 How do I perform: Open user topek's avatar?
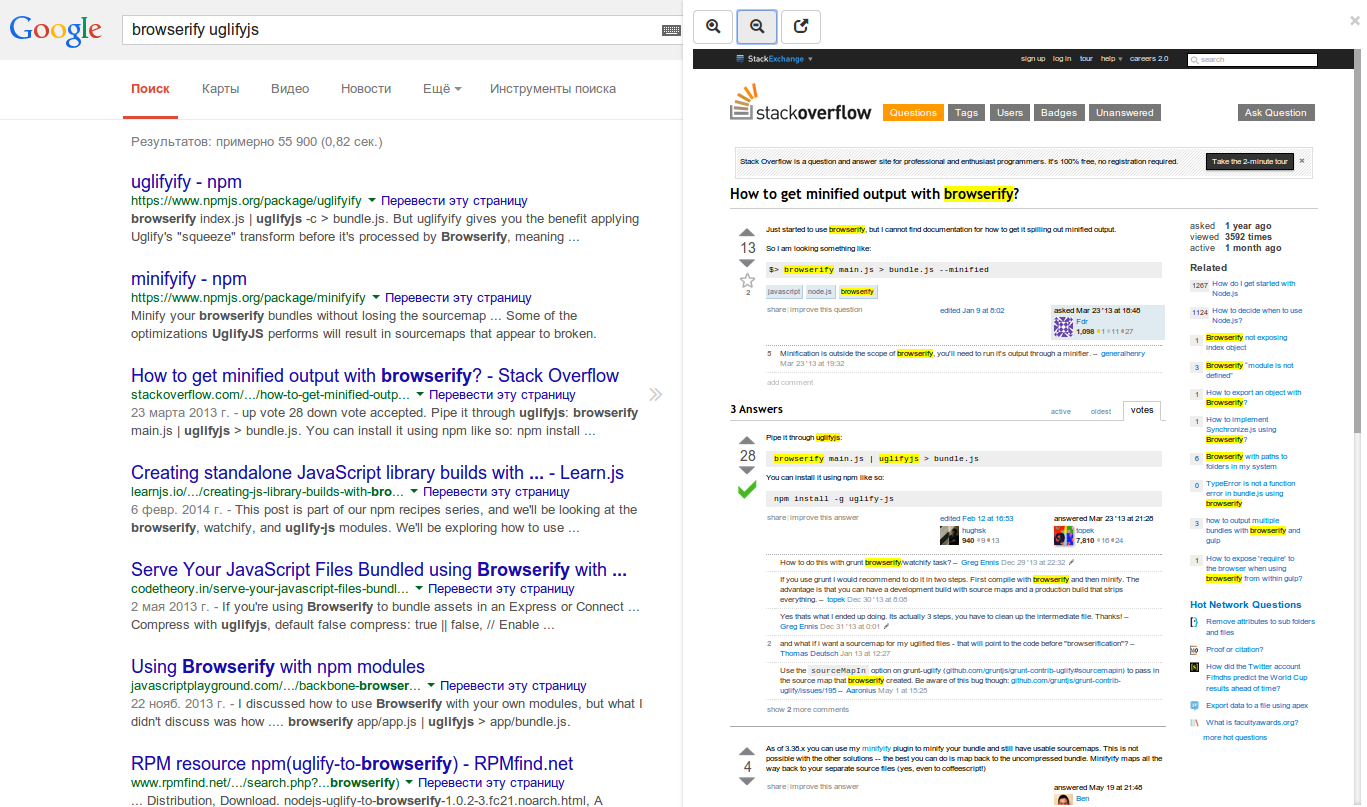[x=1063, y=535]
